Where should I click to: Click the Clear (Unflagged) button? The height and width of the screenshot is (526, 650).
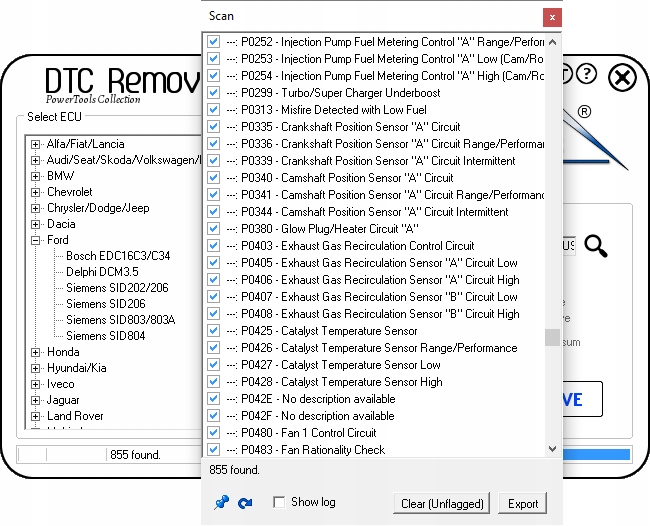tap(441, 504)
